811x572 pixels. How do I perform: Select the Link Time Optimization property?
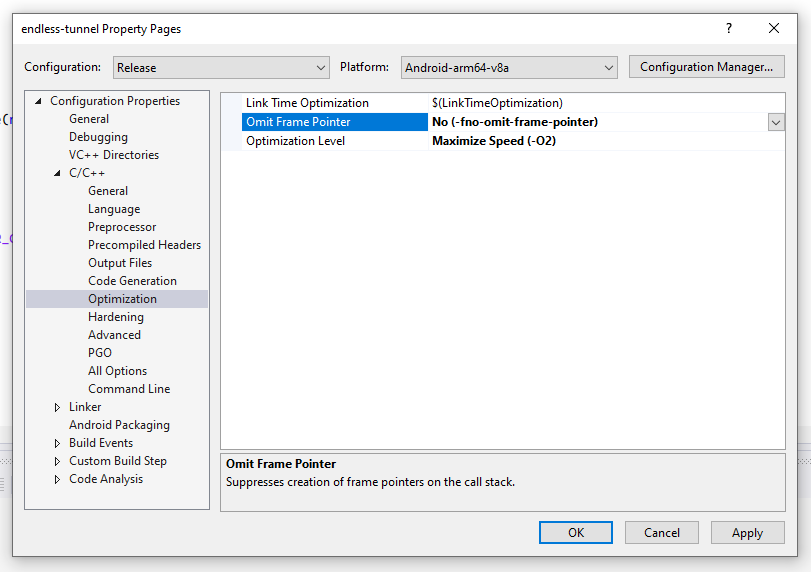307,103
